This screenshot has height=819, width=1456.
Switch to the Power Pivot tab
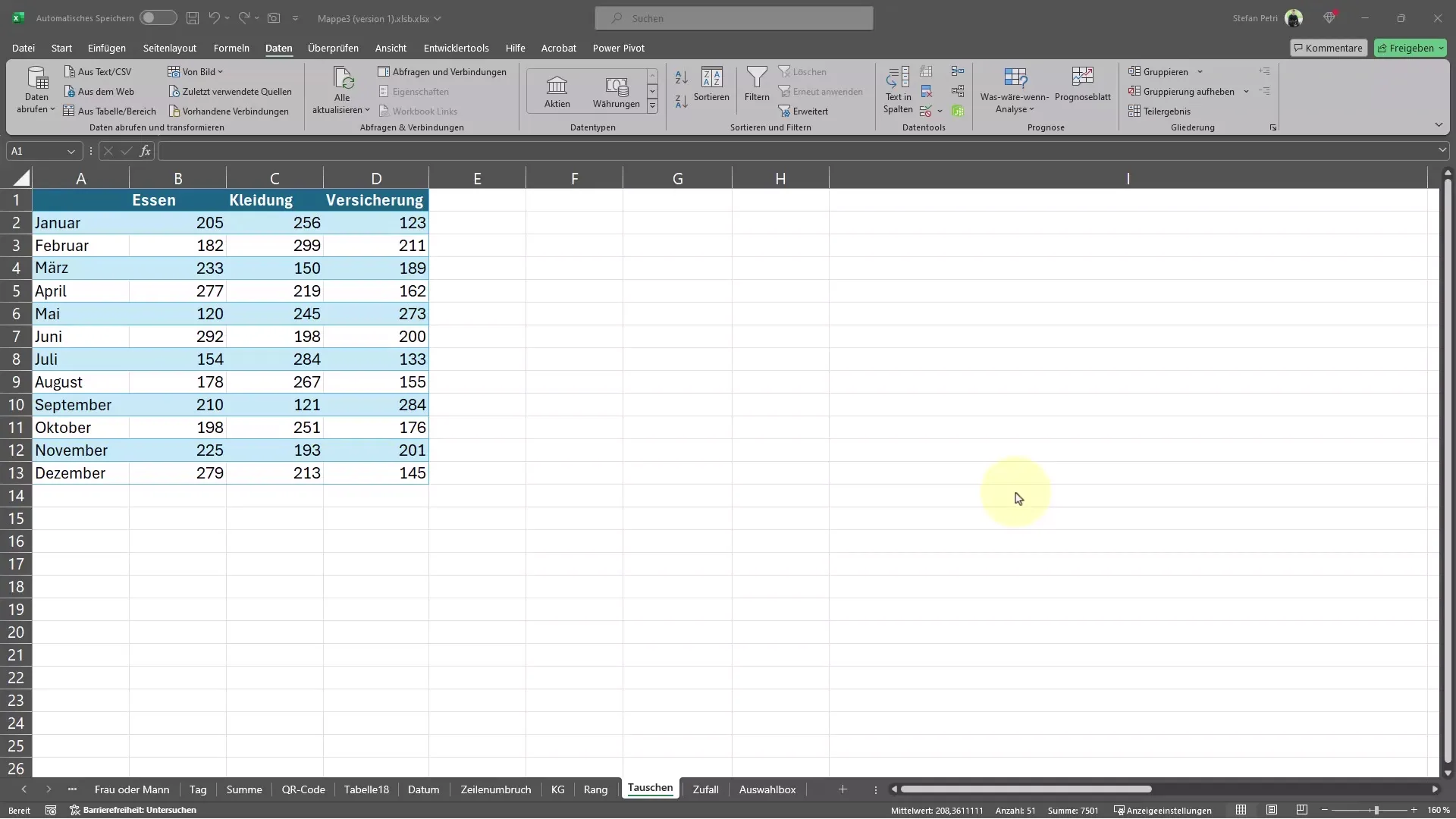619,48
